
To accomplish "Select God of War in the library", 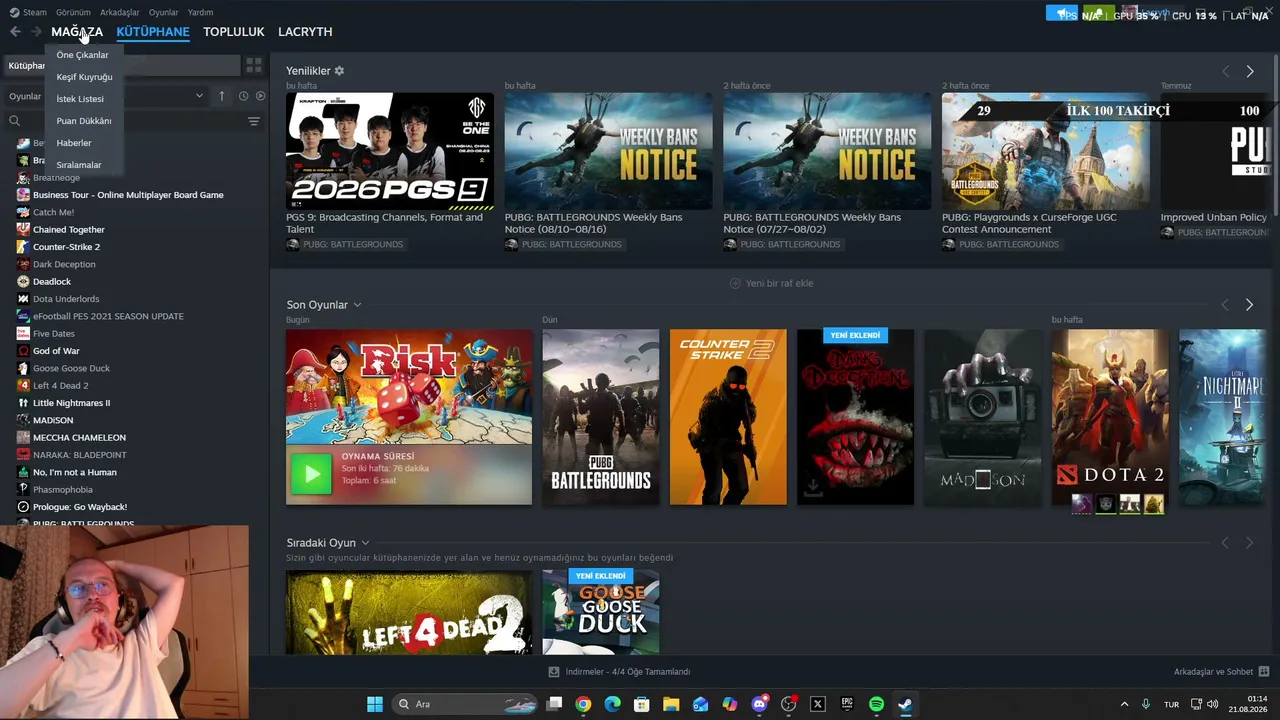I will click(x=56, y=351).
